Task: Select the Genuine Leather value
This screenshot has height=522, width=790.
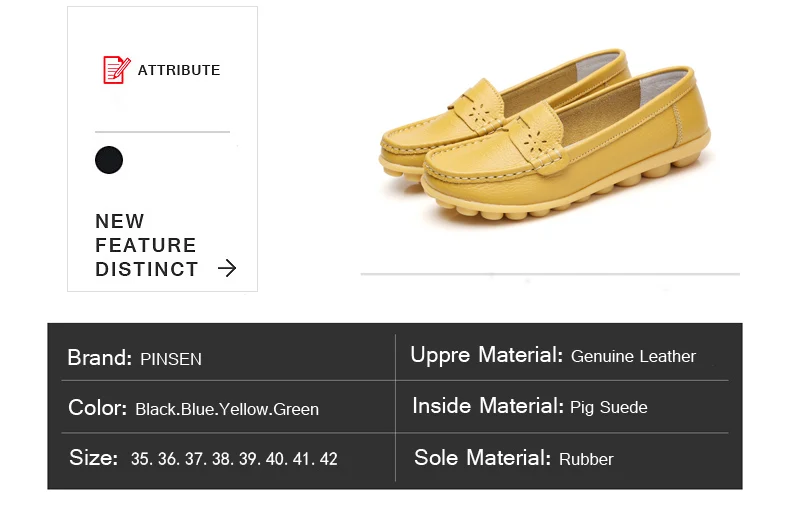Action: pyautogui.click(x=633, y=356)
